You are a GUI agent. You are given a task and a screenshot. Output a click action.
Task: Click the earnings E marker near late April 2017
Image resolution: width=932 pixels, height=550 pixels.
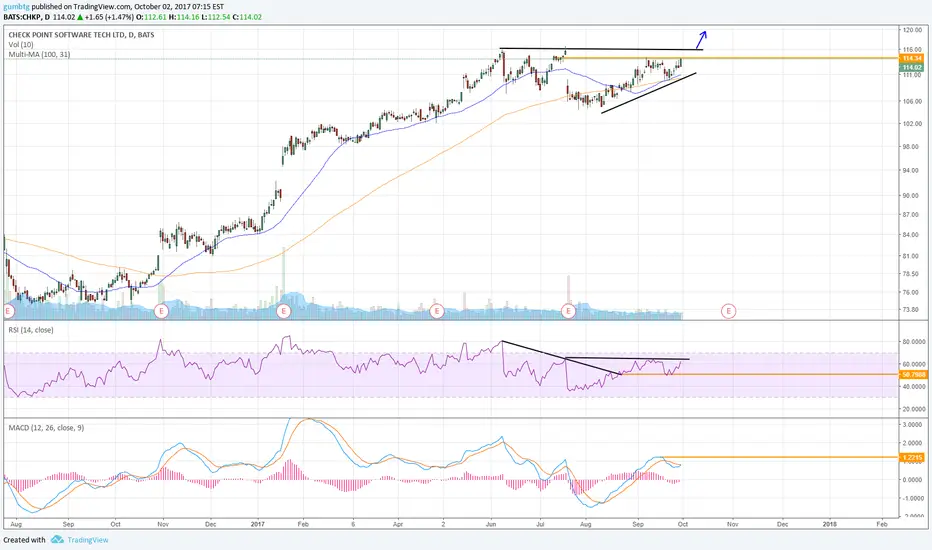pos(437,310)
